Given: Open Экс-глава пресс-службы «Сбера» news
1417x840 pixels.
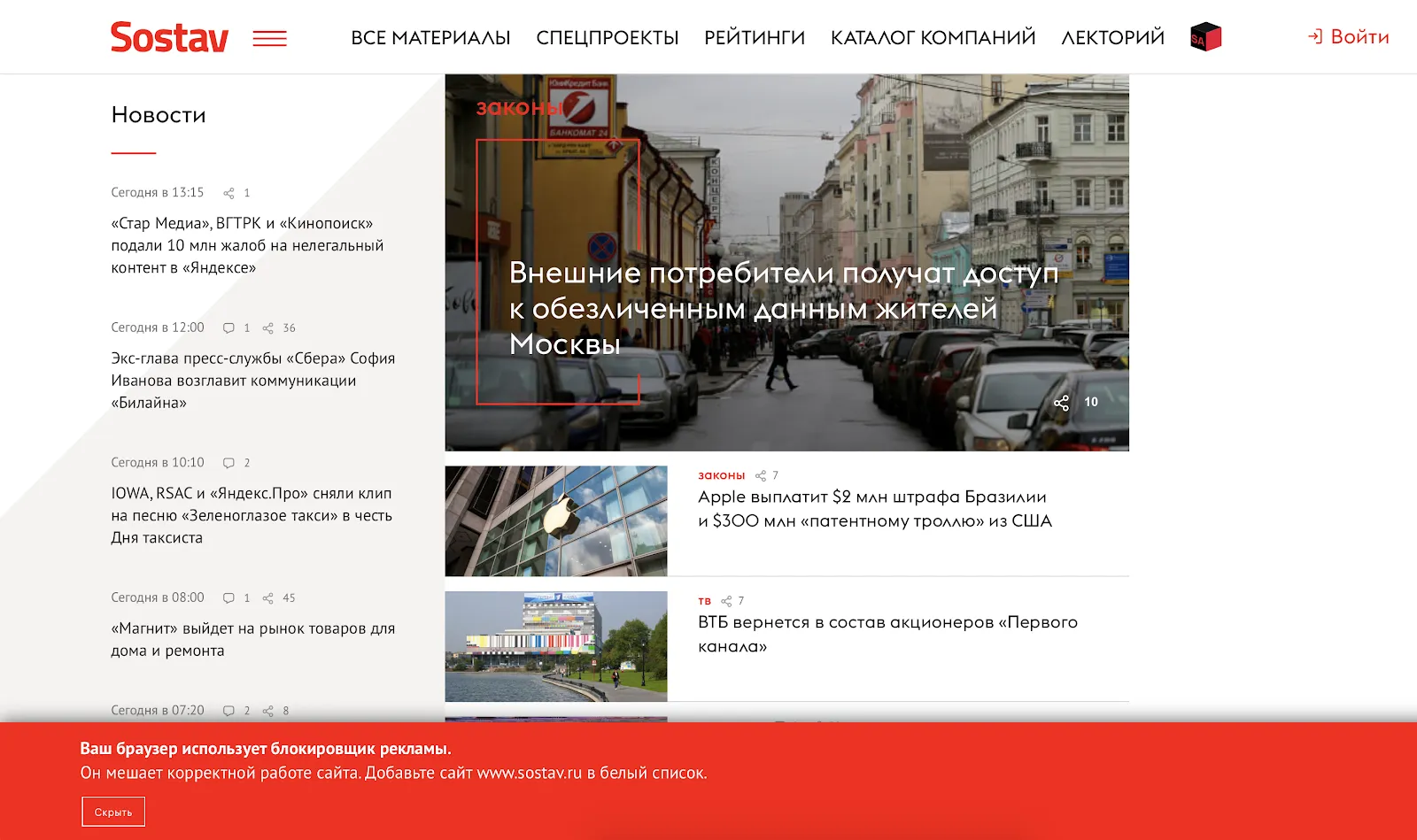Looking at the screenshot, I should click(x=253, y=381).
